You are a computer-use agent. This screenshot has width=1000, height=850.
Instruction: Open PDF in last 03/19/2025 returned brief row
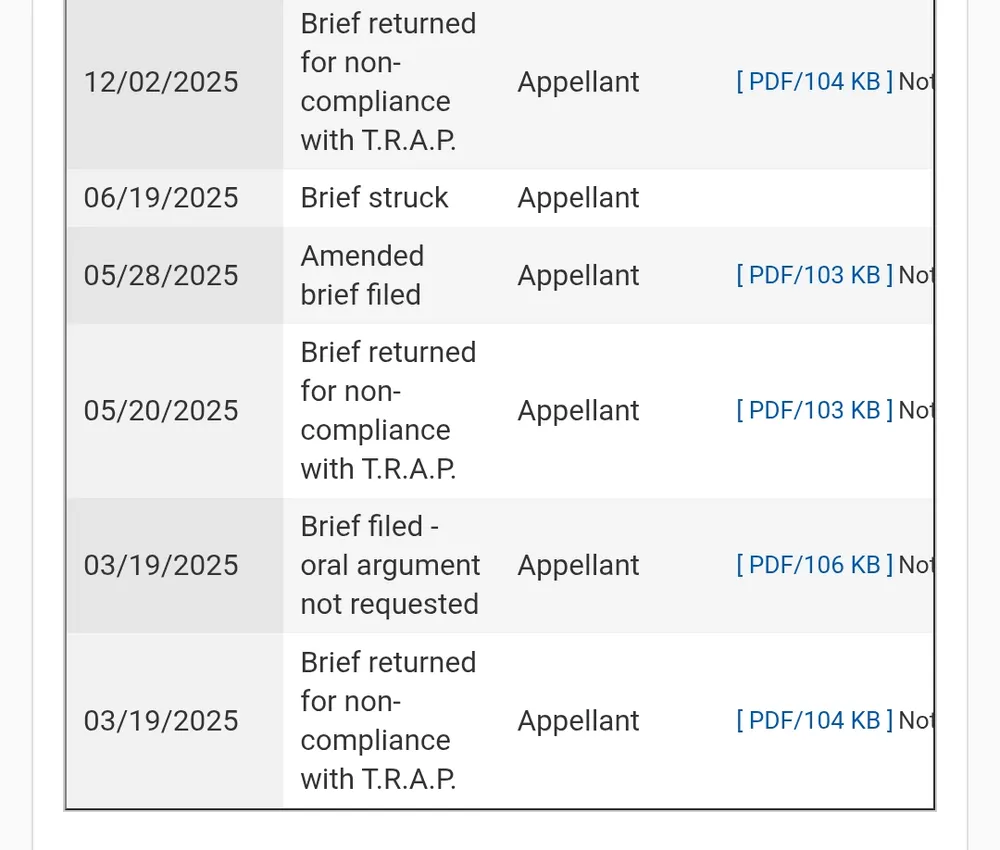pos(814,720)
